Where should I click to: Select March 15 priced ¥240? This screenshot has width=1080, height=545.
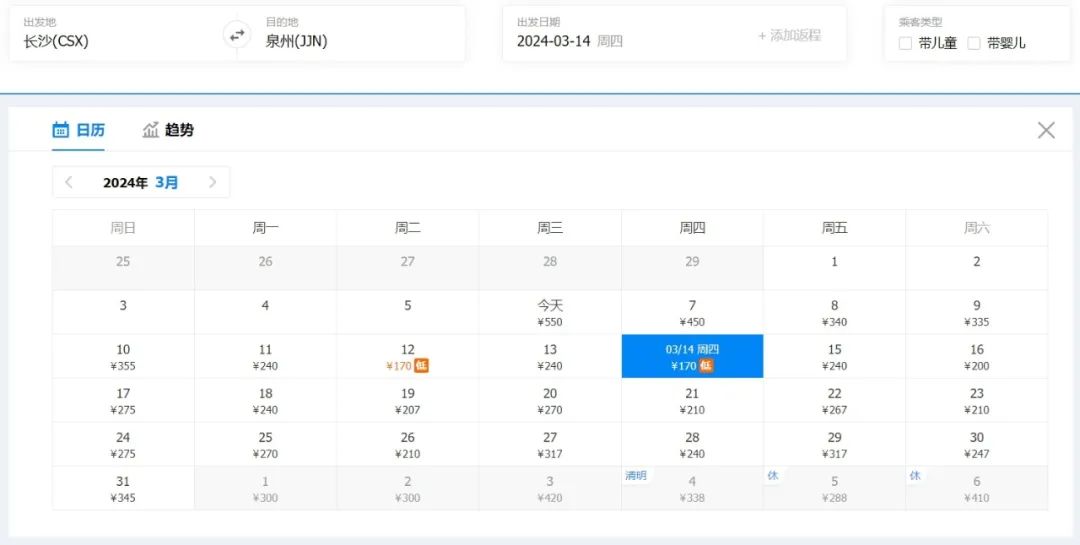(x=834, y=356)
